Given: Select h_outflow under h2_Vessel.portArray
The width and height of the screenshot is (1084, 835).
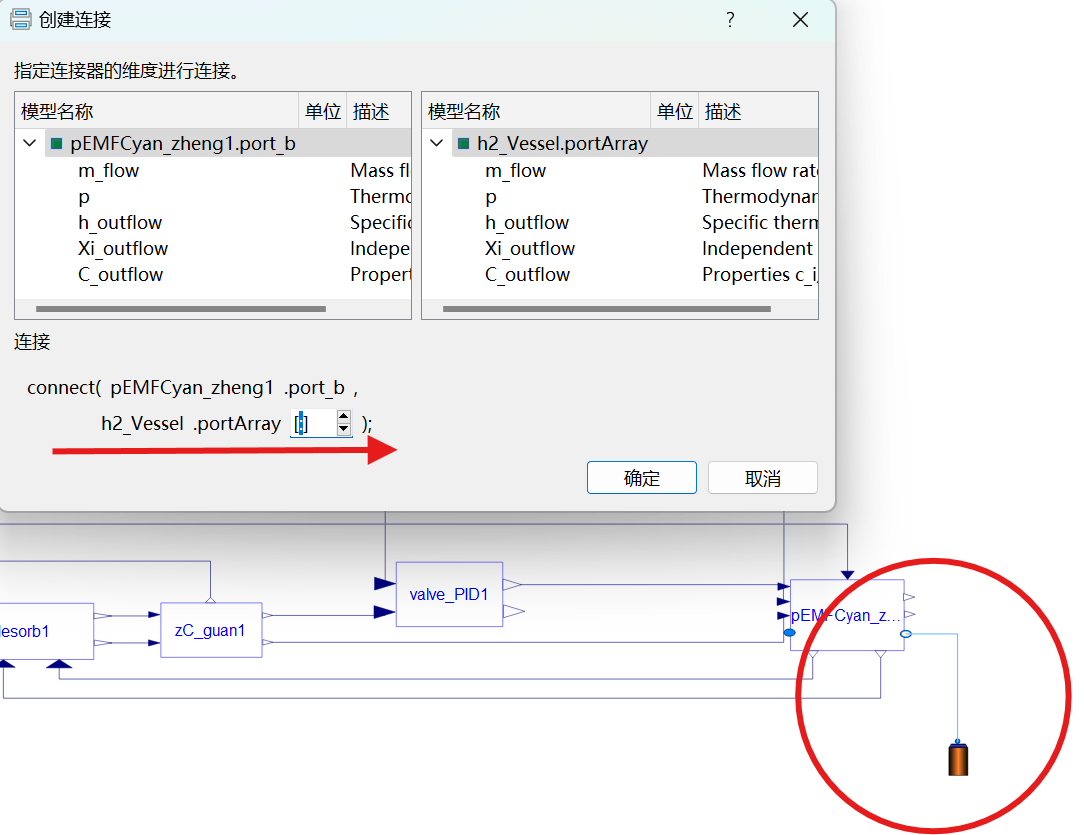Looking at the screenshot, I should coord(527,223).
